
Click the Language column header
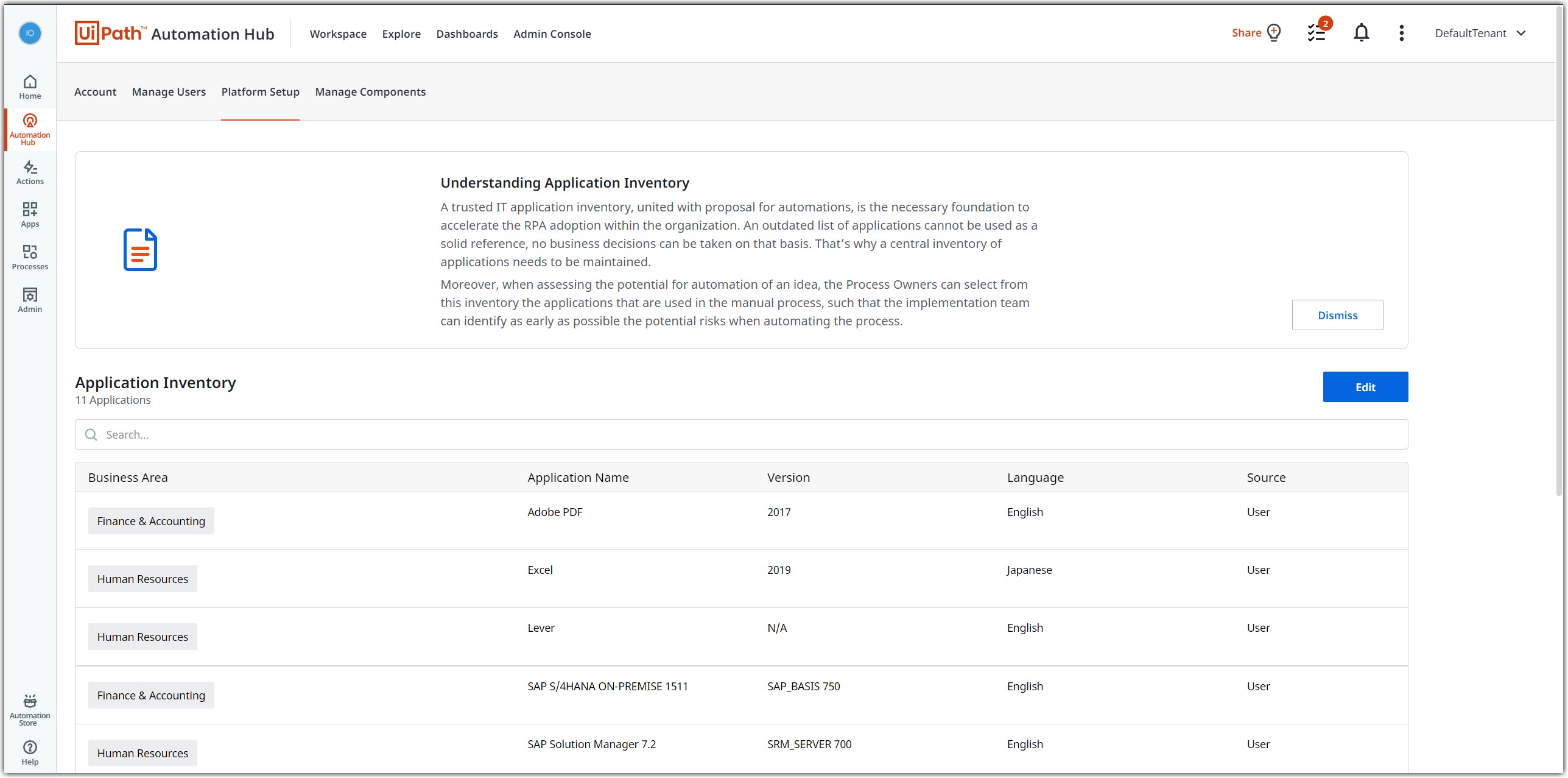coord(1035,478)
